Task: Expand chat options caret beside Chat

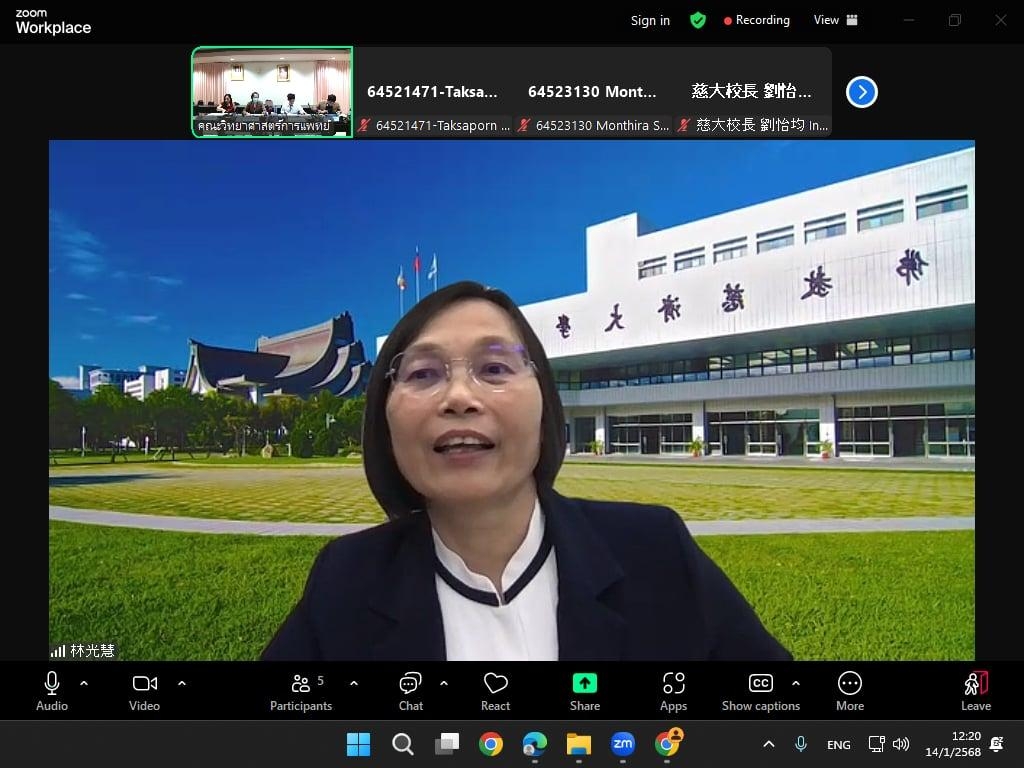Action: [444, 683]
